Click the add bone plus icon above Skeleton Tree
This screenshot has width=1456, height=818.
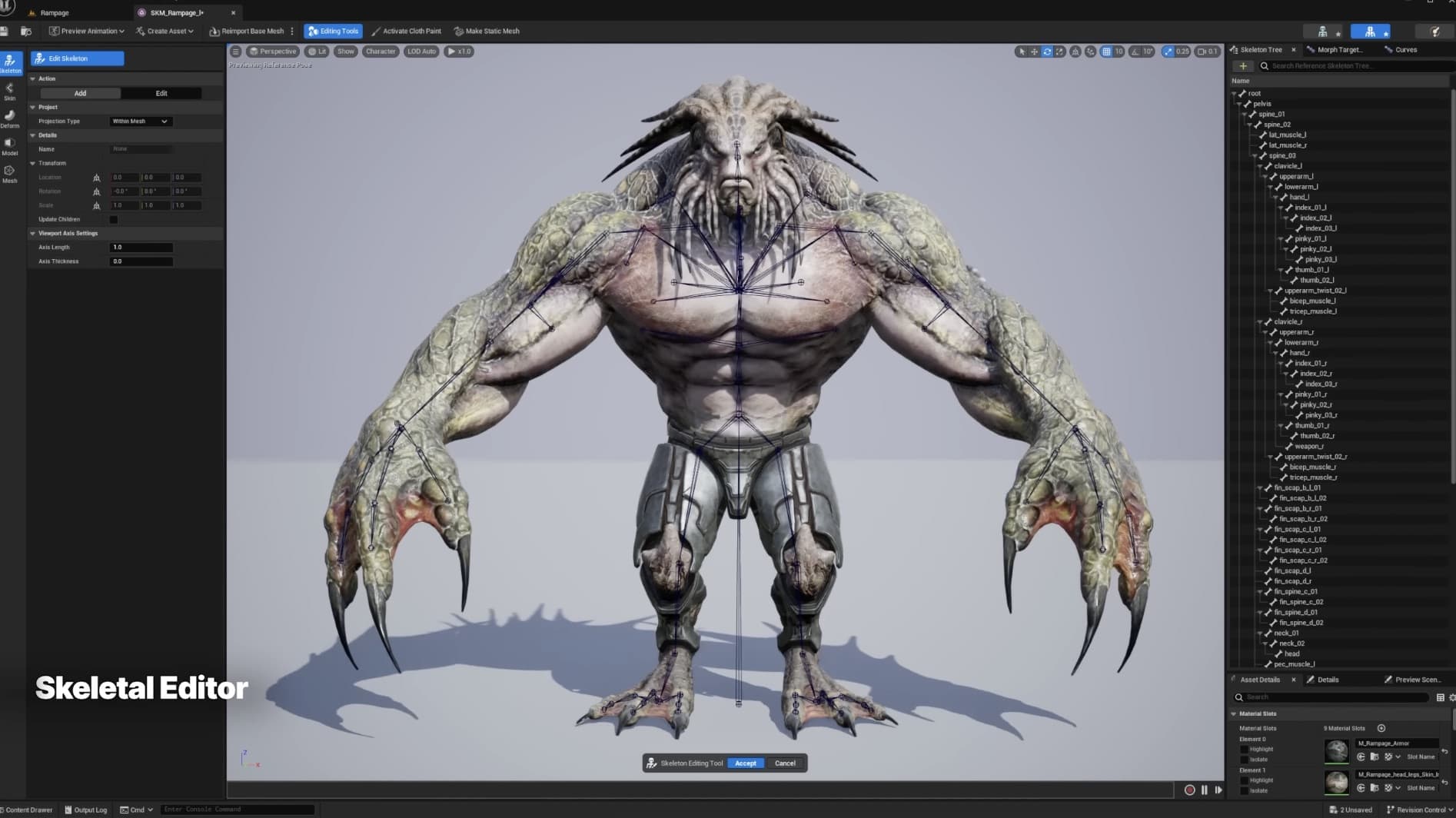[x=1243, y=65]
